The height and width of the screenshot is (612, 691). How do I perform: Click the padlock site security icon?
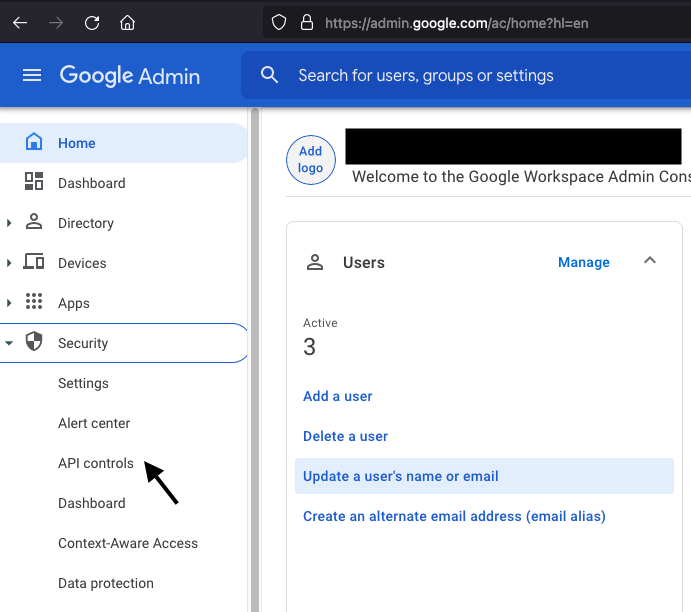[x=307, y=22]
